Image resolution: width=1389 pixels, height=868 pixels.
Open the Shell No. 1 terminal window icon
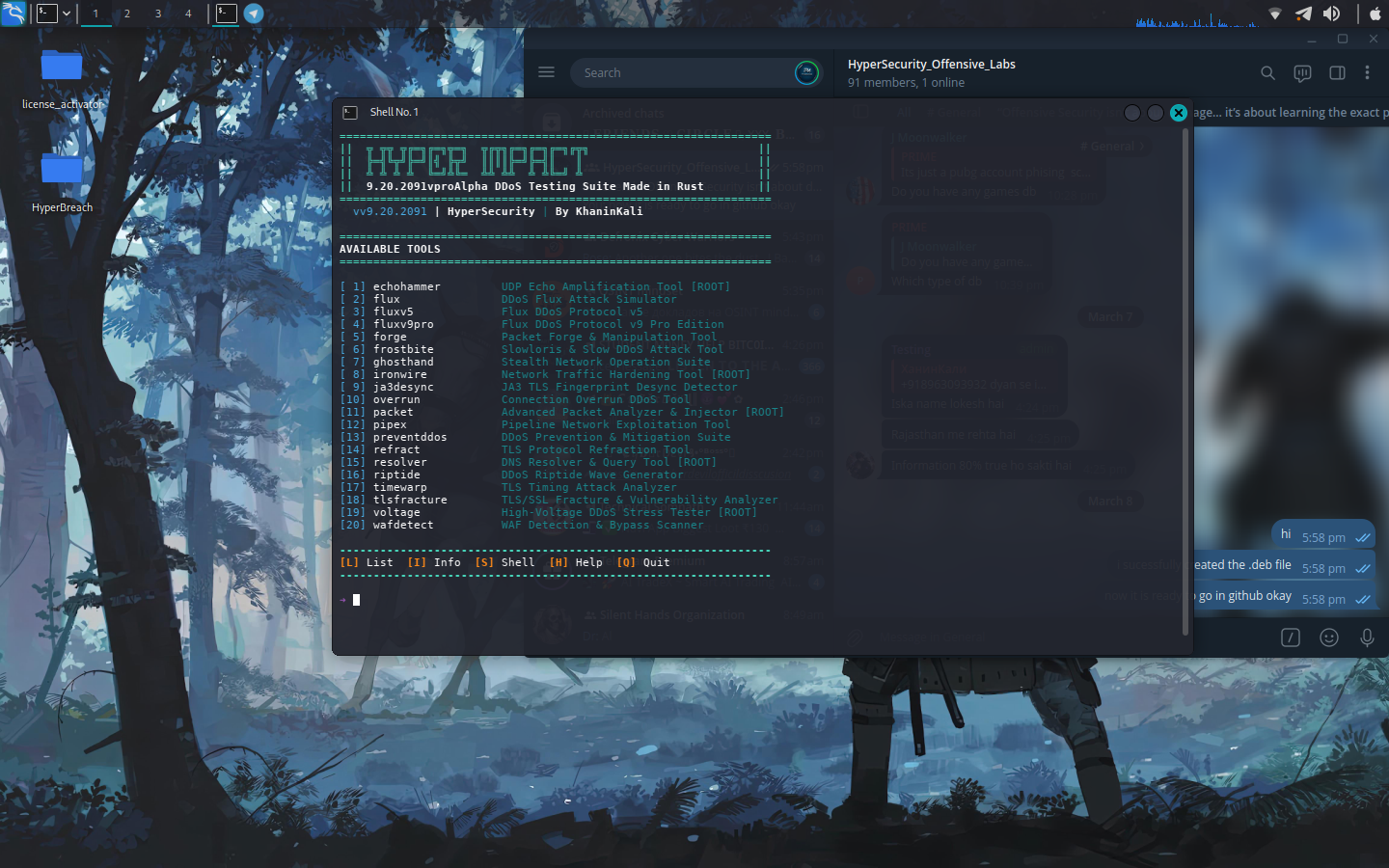click(350, 113)
